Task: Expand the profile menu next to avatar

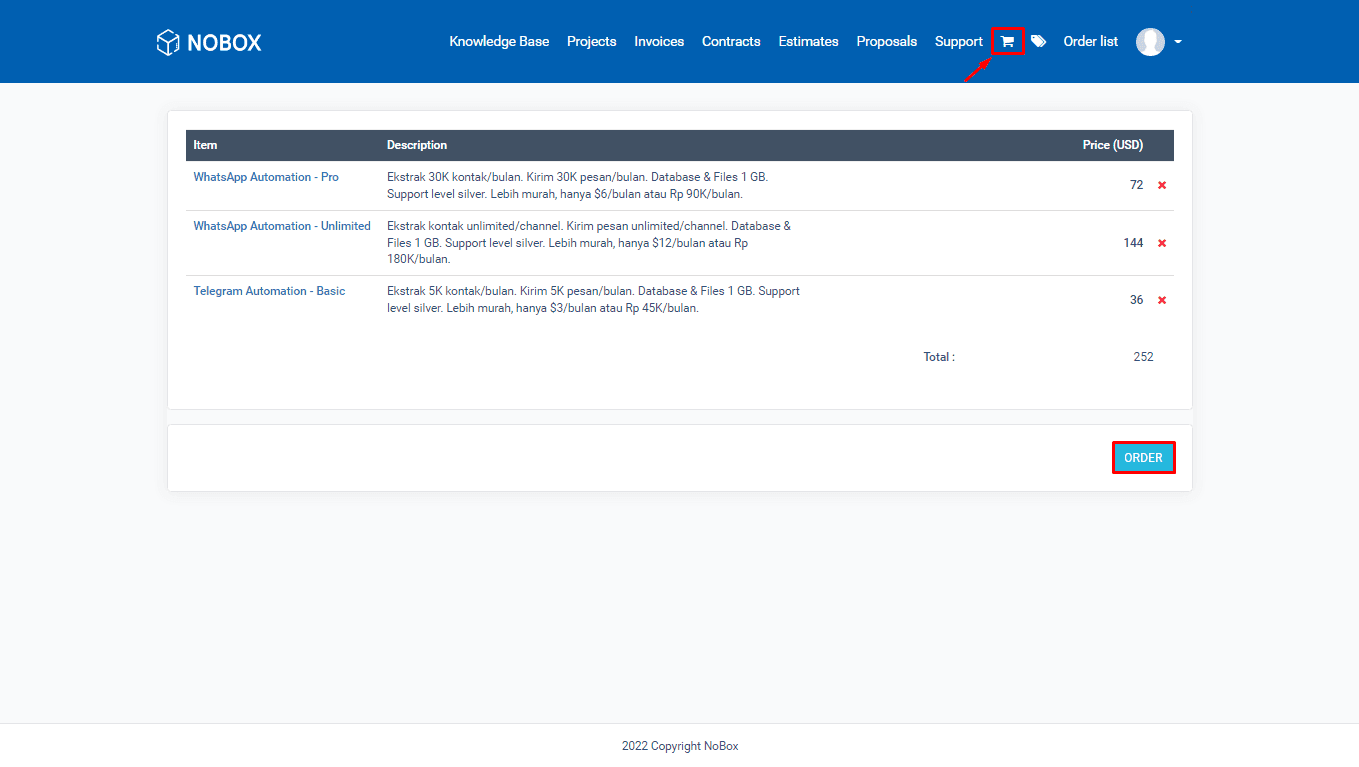Action: coord(1177,41)
